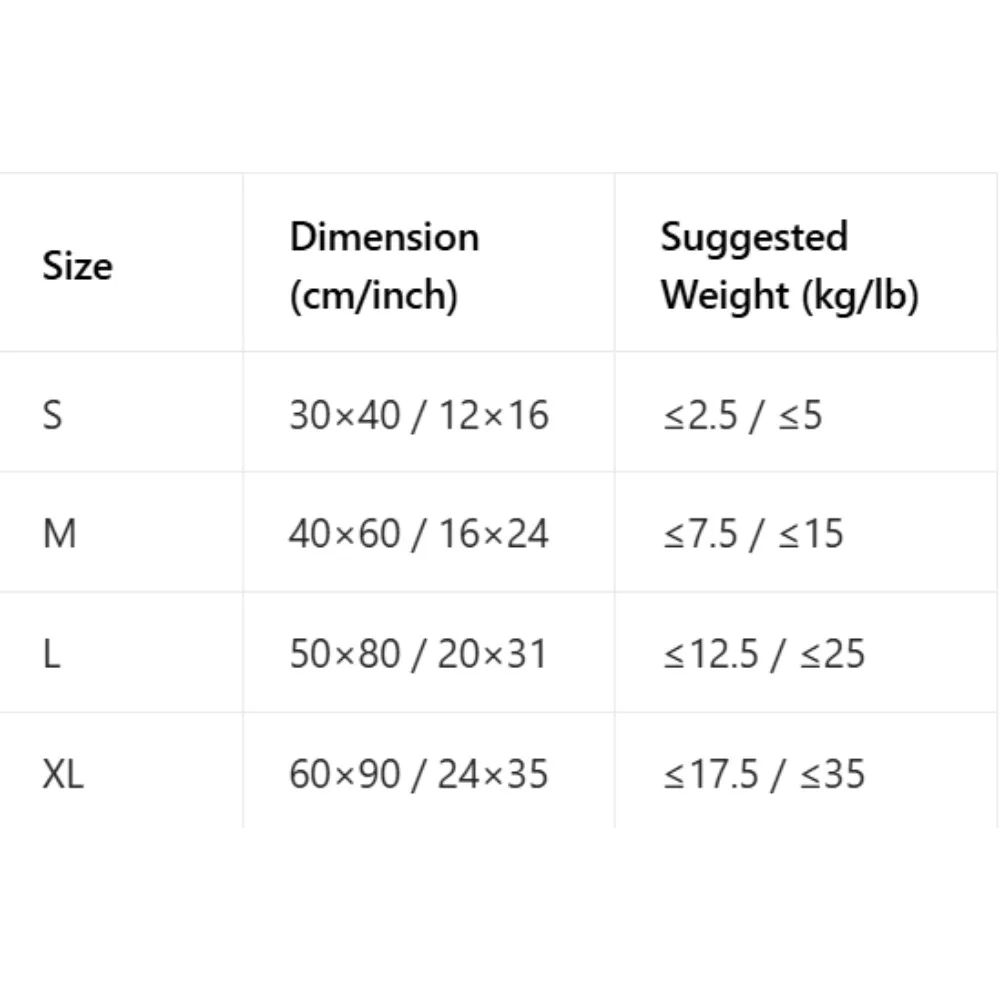Select the ≤12.5 / ≤25 weight cell
The width and height of the screenshot is (1000, 1000).
click(x=806, y=652)
